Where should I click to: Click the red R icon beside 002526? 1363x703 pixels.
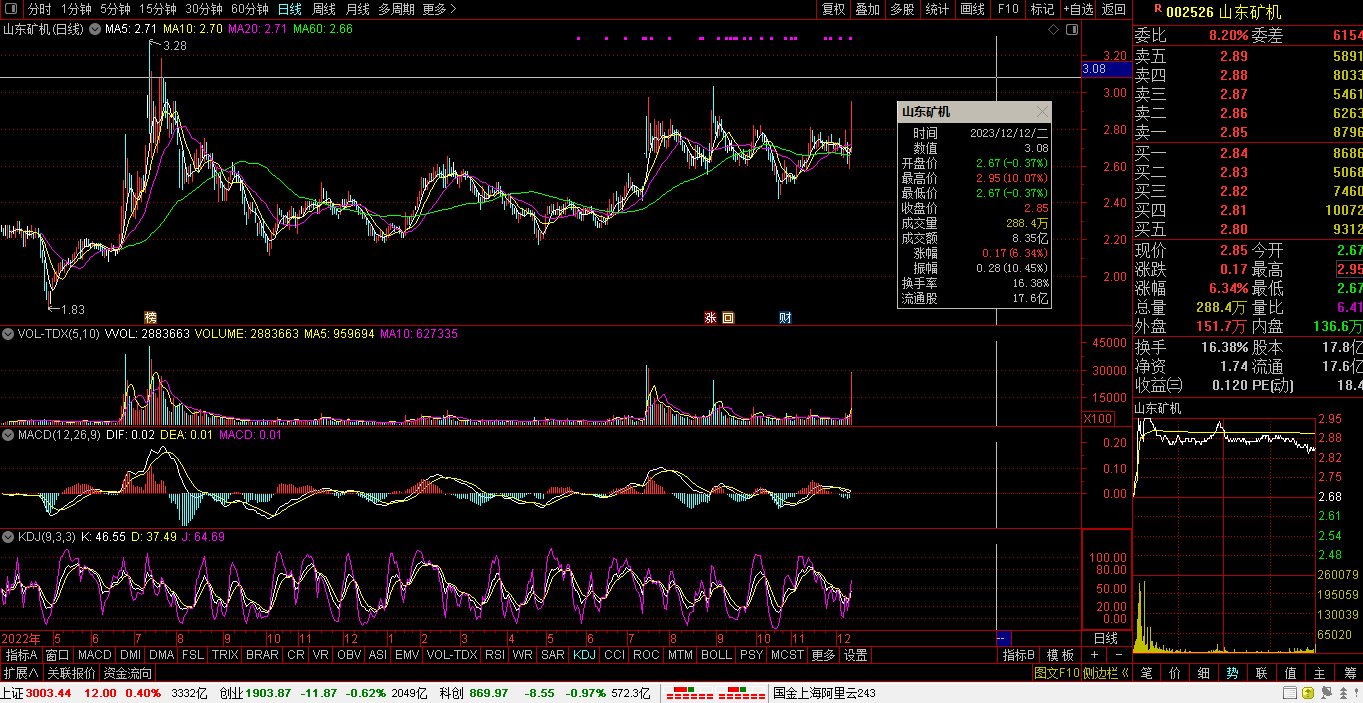(1157, 8)
